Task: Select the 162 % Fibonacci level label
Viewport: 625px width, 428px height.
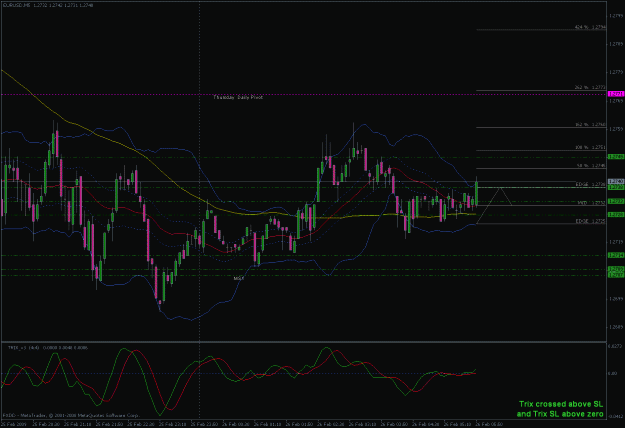Action: point(590,125)
